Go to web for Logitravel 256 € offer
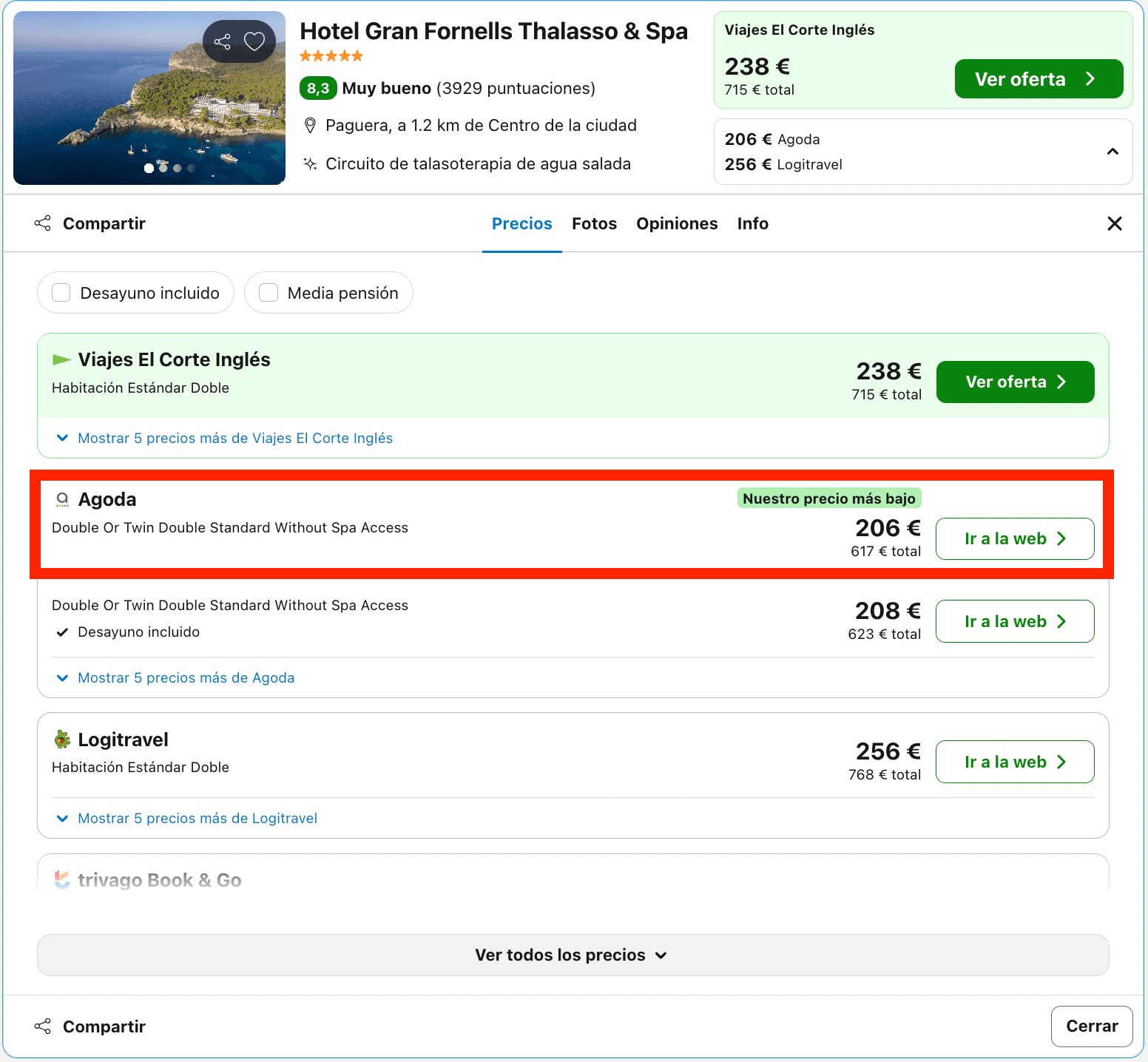Viewport: 1148px width, 1062px height. 1015,762
